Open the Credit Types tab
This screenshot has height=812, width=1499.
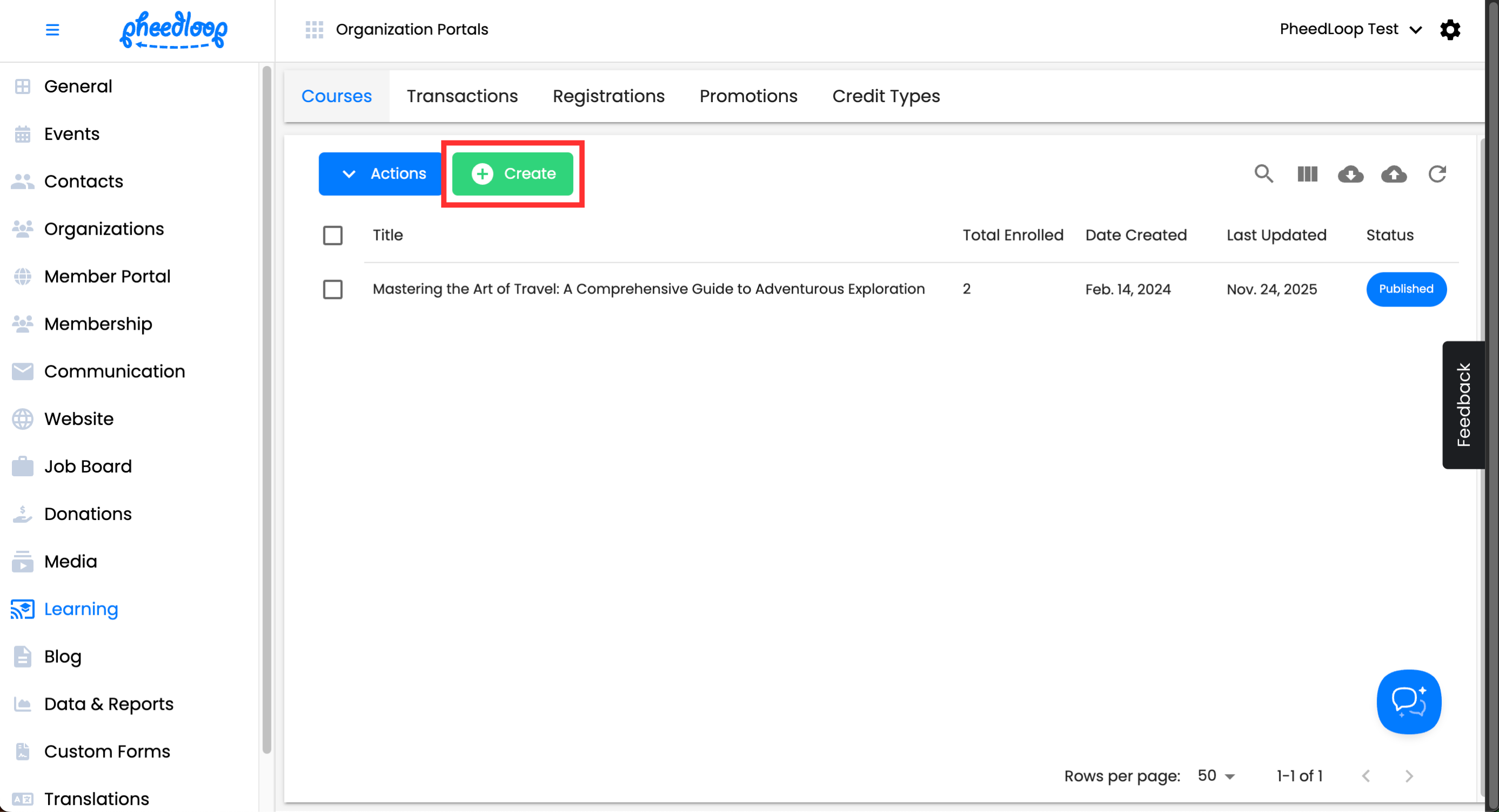click(886, 96)
